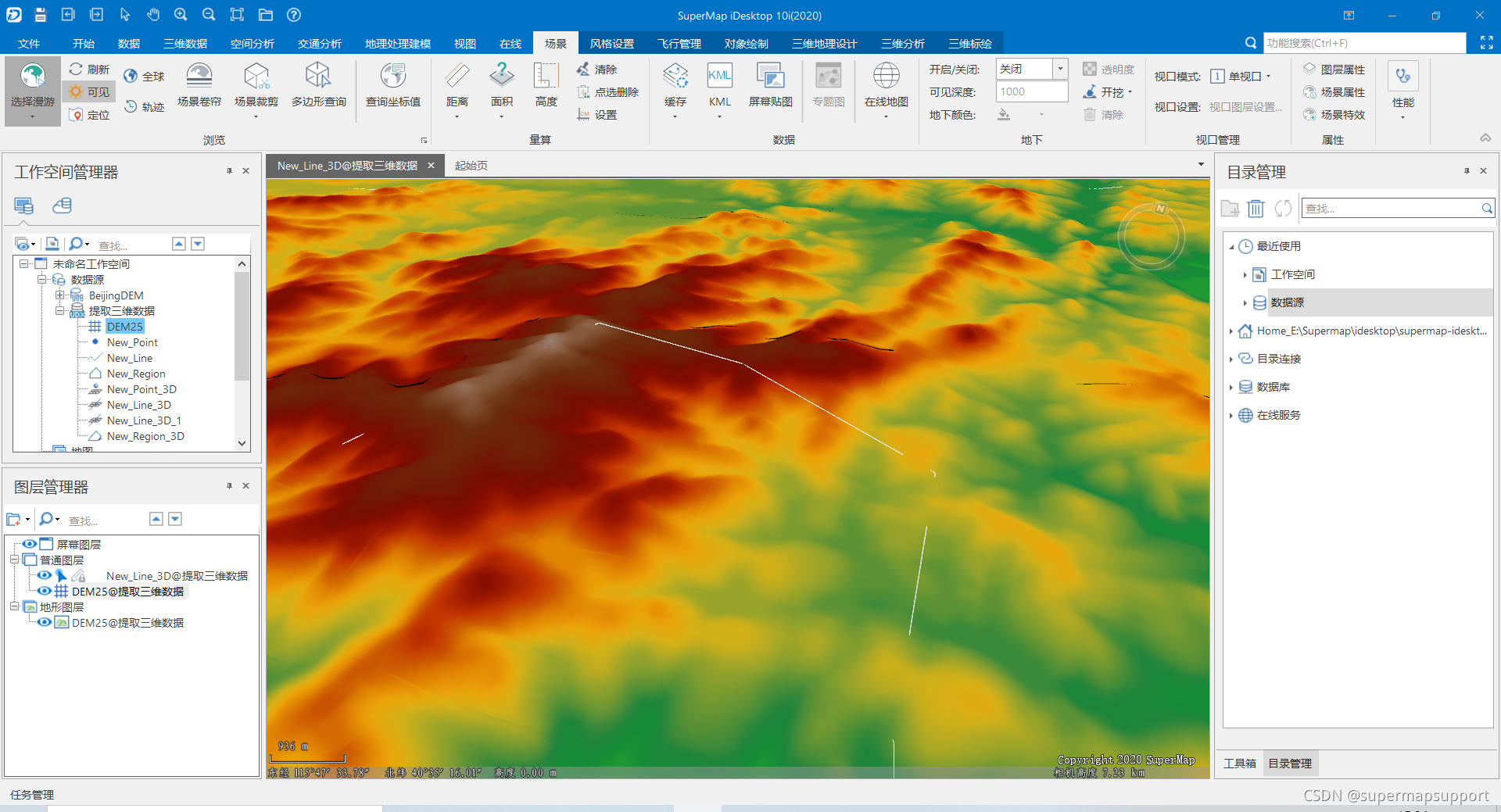
Task: Click the 开挖 excavation tool
Action: [1107, 92]
